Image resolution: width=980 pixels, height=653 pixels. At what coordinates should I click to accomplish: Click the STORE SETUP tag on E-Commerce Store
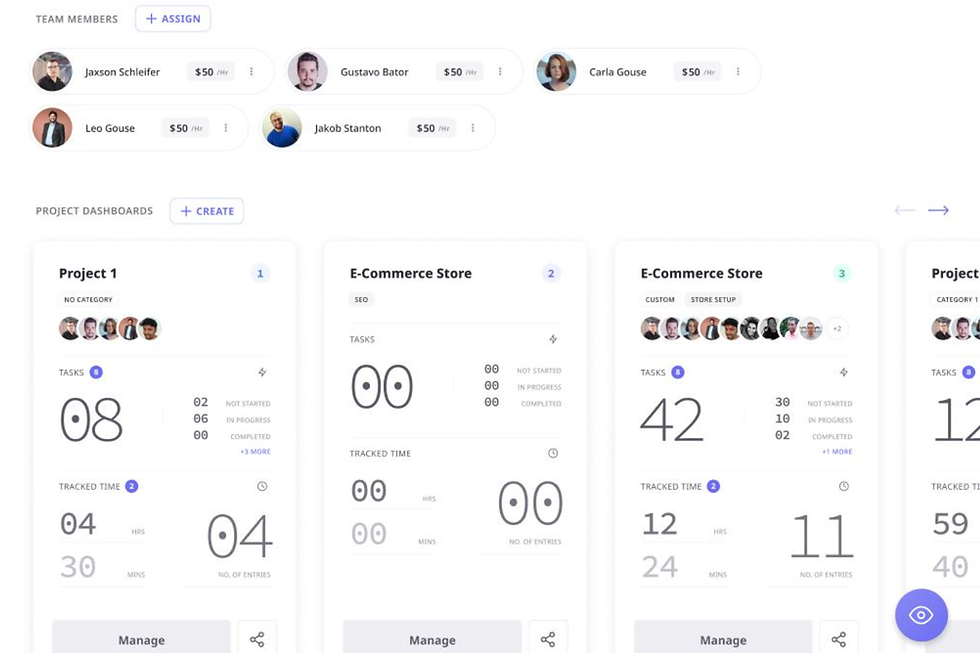[712, 299]
